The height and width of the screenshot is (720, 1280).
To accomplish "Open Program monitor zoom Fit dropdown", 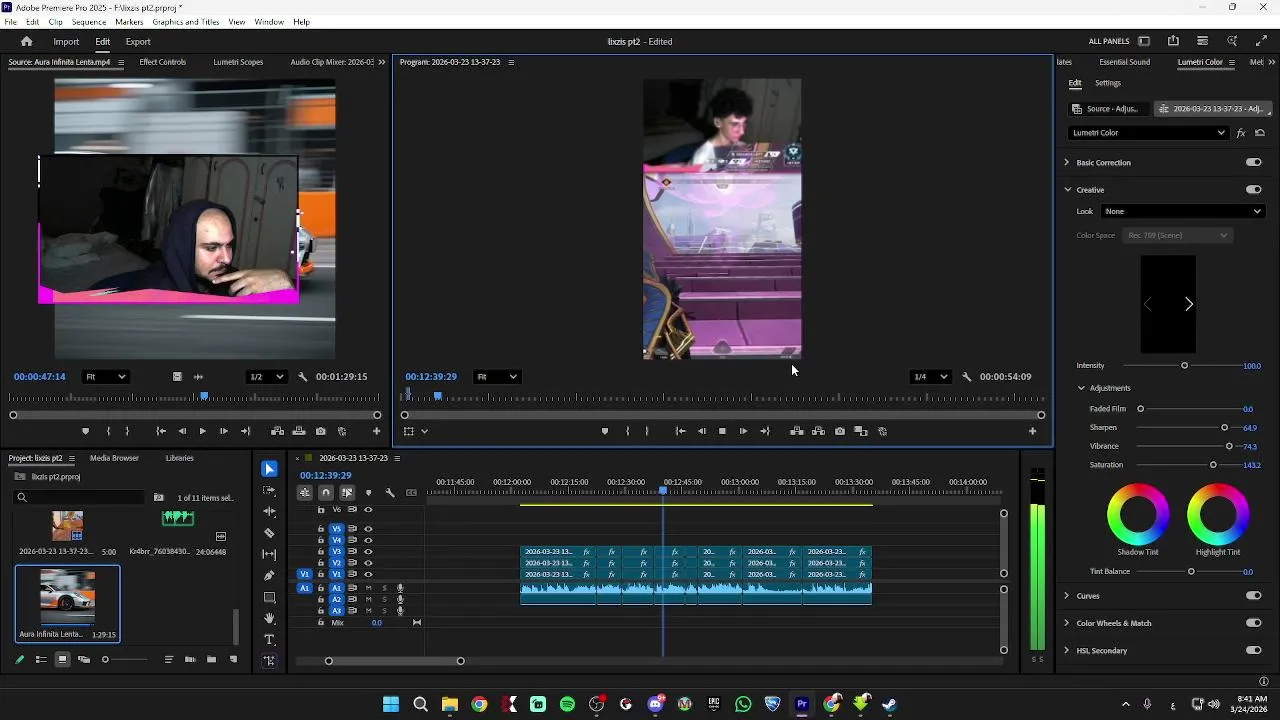I will click(x=496, y=377).
